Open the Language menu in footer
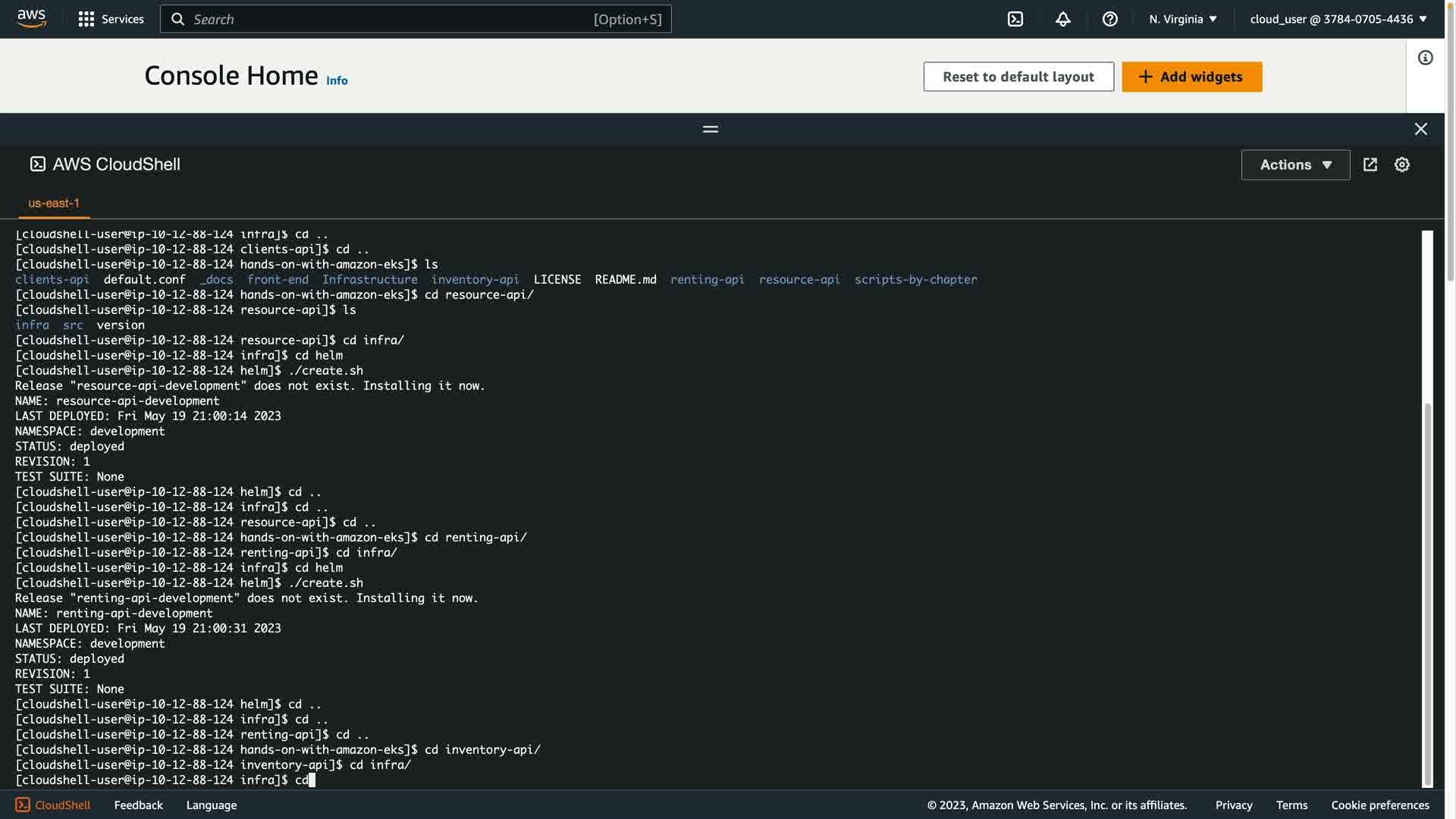Screen dimensions: 1456x819 click(211, 805)
